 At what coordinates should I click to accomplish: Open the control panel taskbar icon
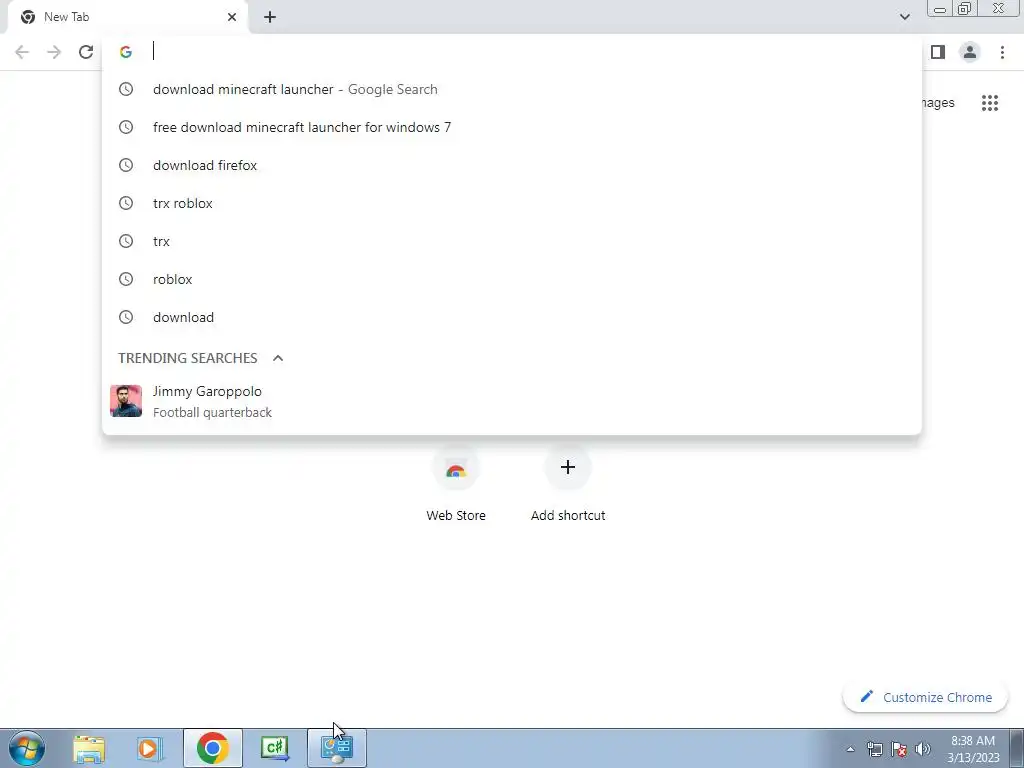point(337,748)
